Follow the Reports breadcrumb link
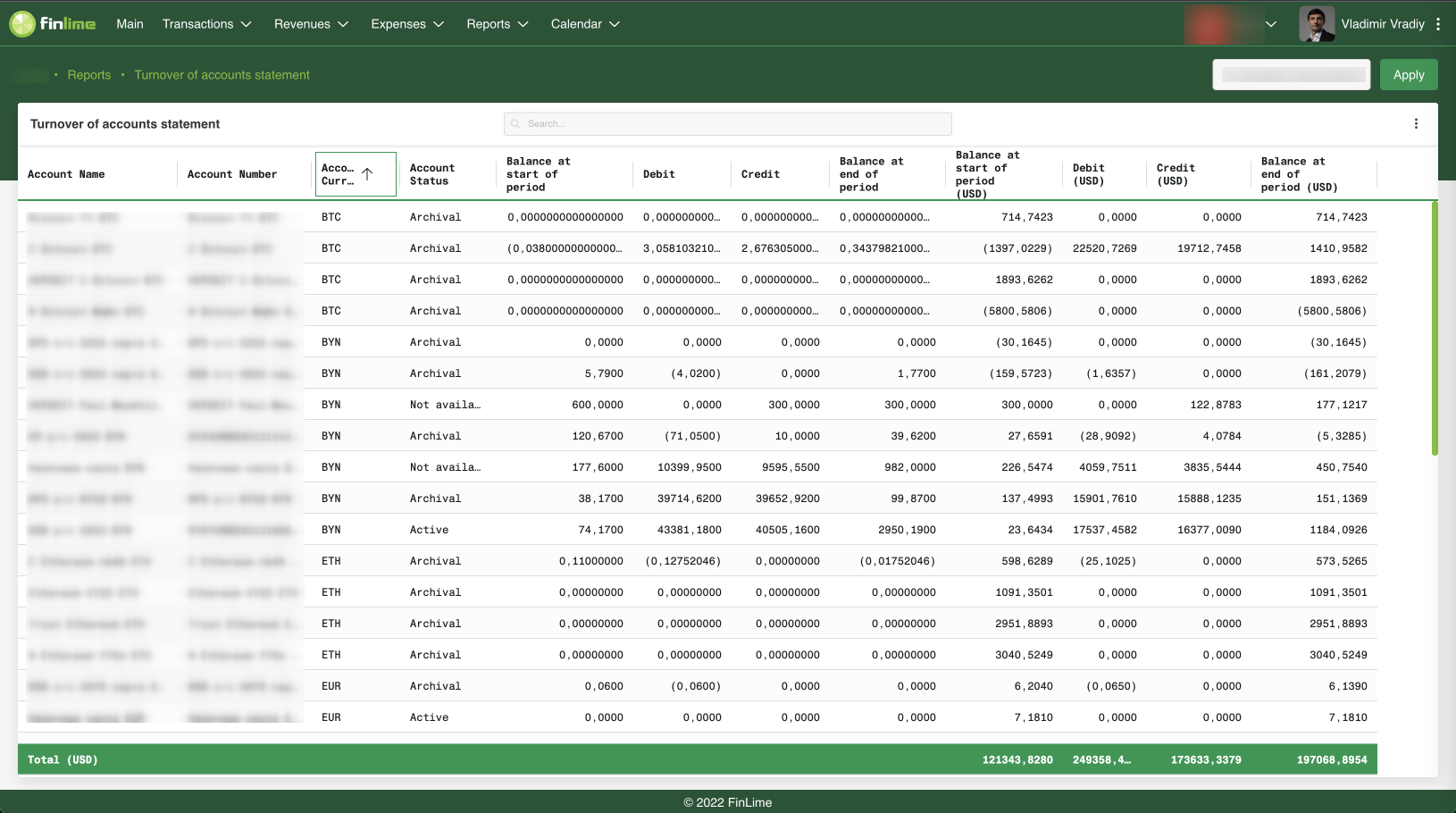 point(89,75)
